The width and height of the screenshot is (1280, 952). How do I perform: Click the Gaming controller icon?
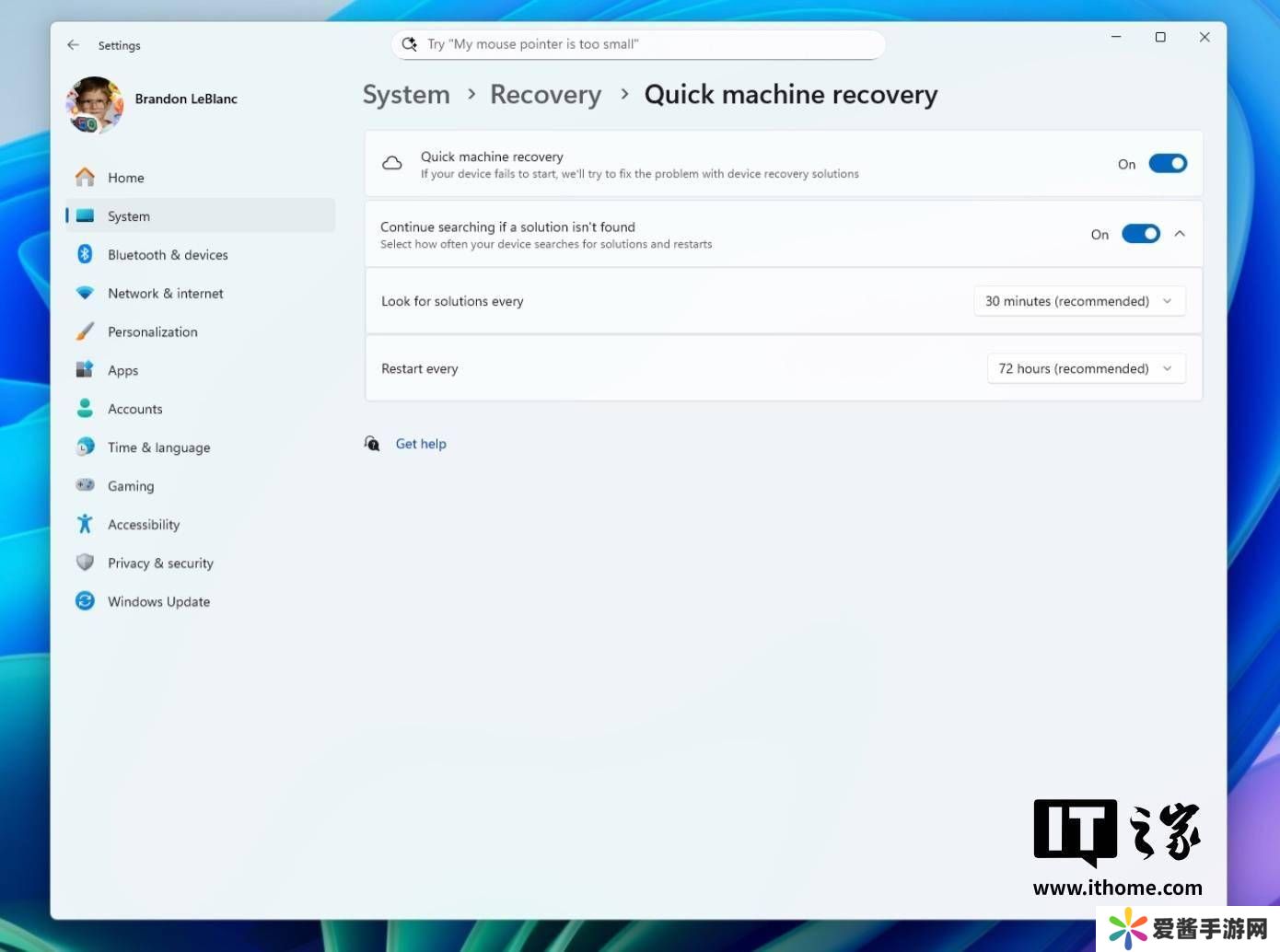tap(85, 485)
